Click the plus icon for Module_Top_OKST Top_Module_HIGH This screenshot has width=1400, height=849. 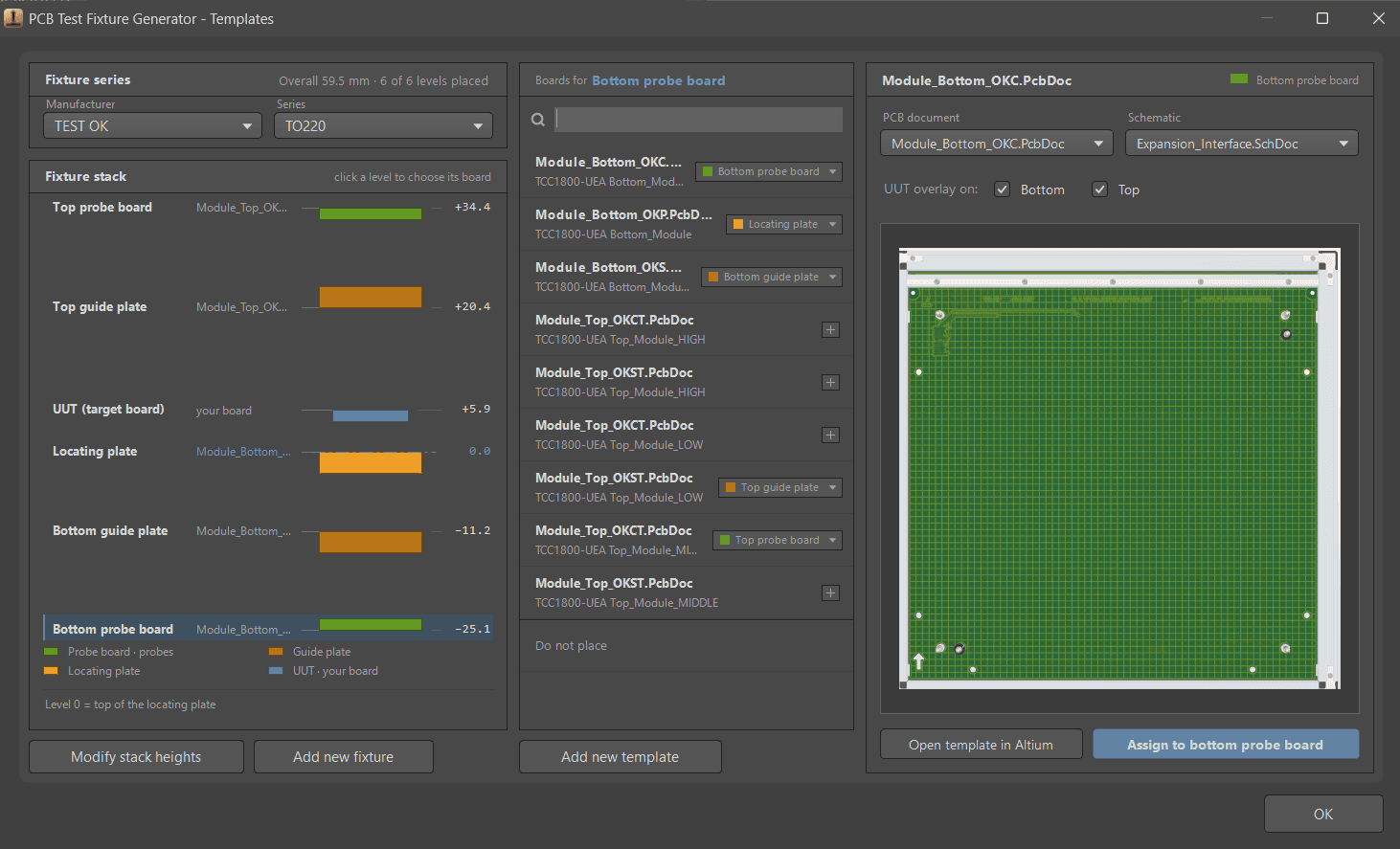830,383
